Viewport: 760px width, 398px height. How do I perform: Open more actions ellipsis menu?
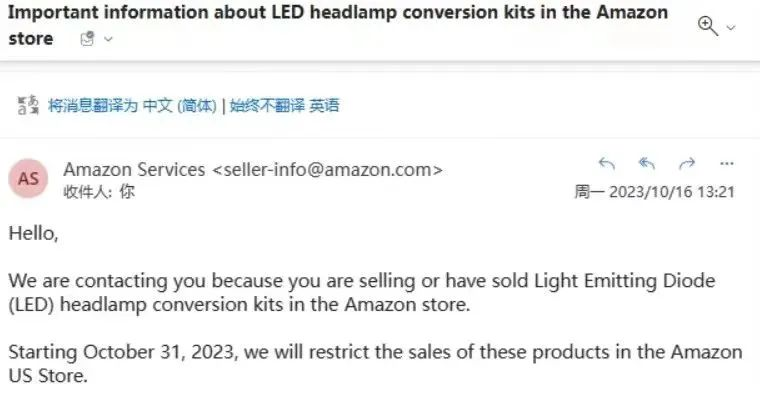tap(727, 164)
